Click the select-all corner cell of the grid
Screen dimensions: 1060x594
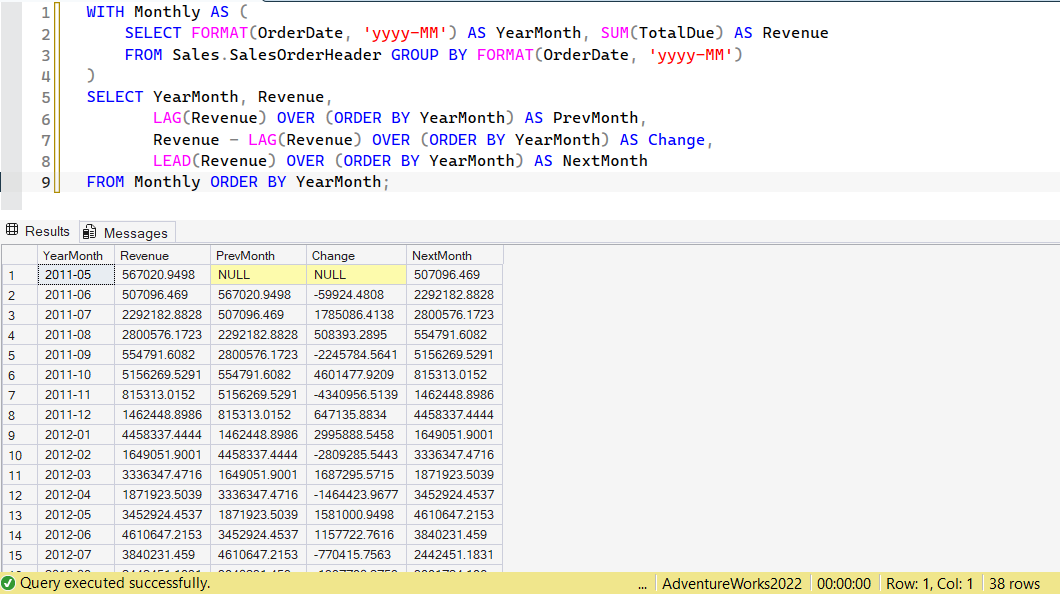[x=20, y=255]
